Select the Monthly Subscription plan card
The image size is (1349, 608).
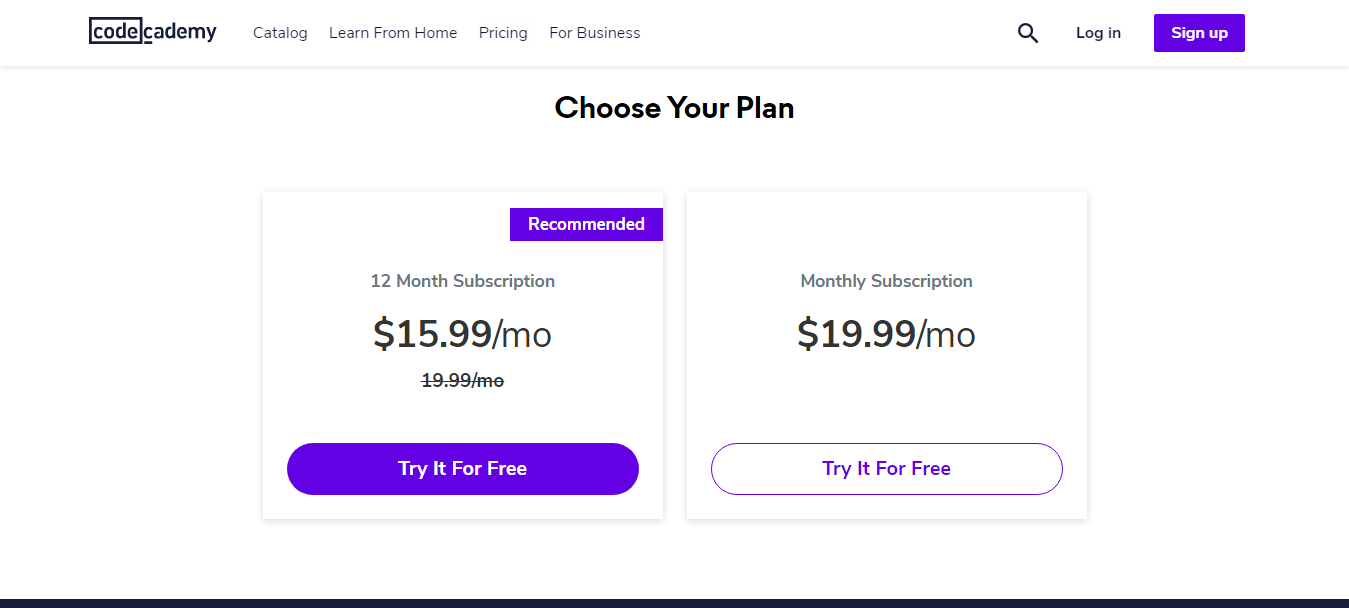886,355
